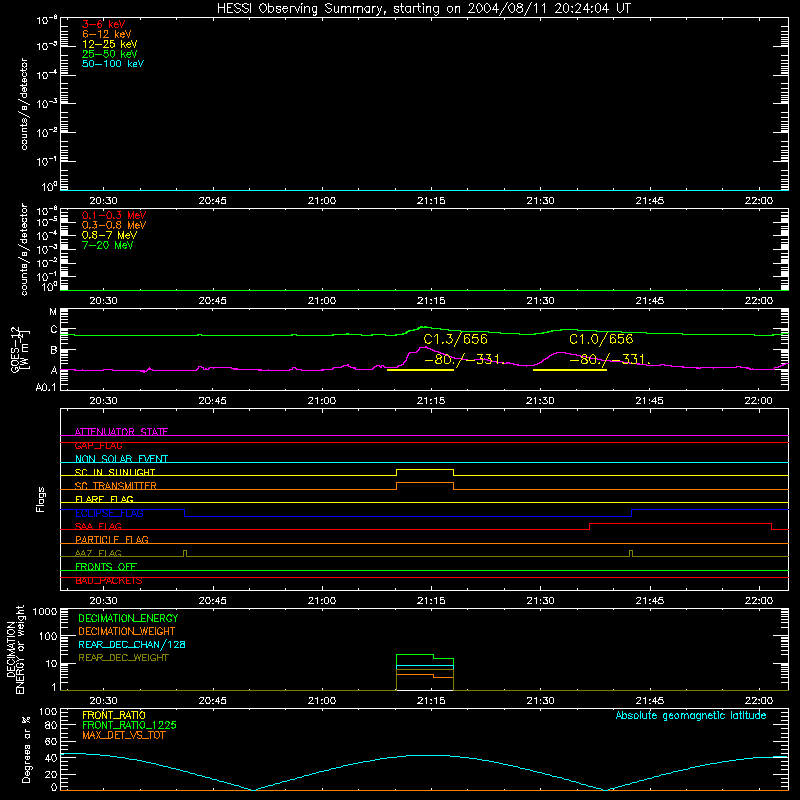Screen dimensions: 800x800
Task: Click the ATTENUATOR_STATE flag label
Action: tap(121, 432)
